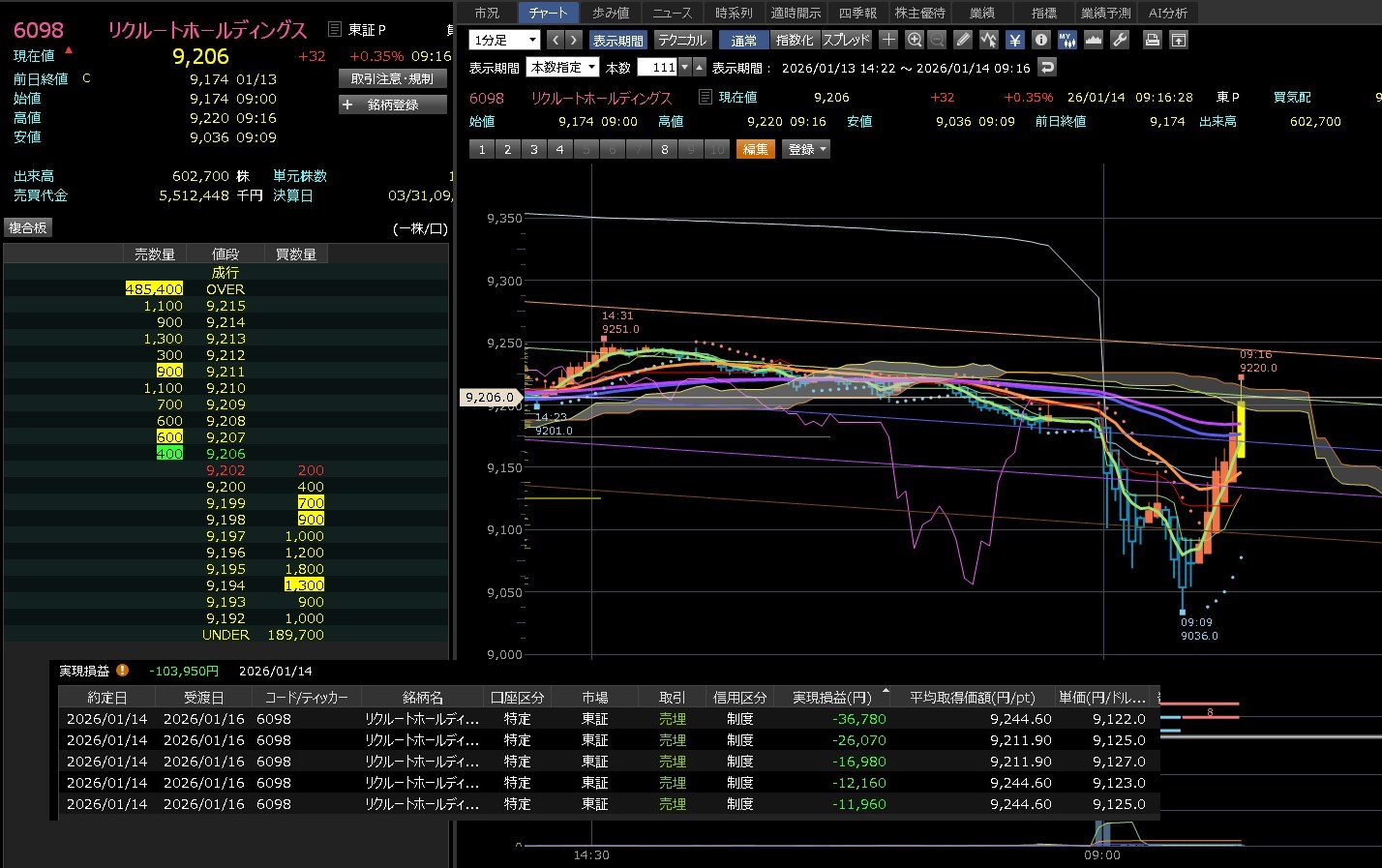Click the zoom in magnifier icon

pyautogui.click(x=915, y=40)
